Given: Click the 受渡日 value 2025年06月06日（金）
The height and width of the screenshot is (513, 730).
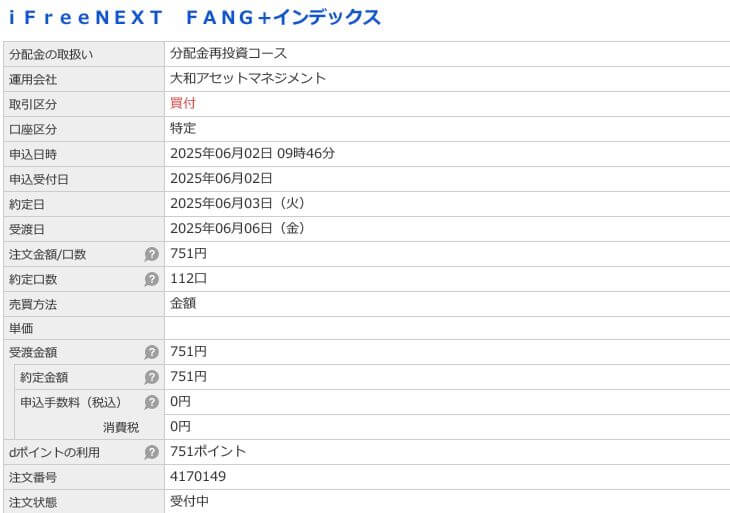Looking at the screenshot, I should [x=238, y=228].
